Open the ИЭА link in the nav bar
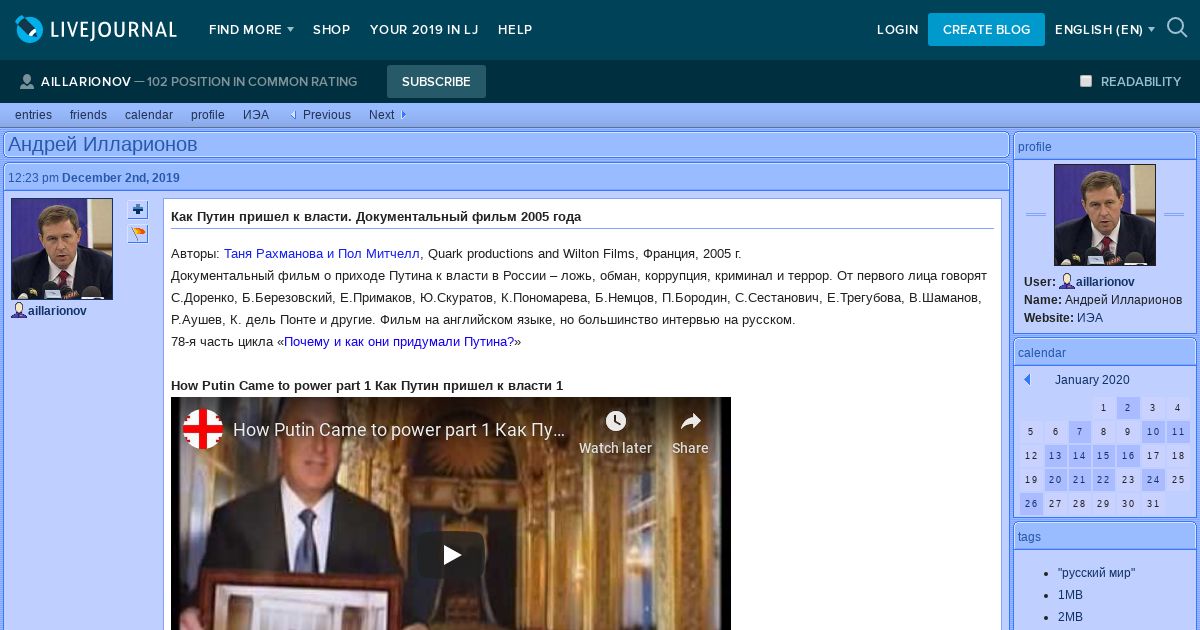The height and width of the screenshot is (630, 1200). pyautogui.click(x=256, y=115)
